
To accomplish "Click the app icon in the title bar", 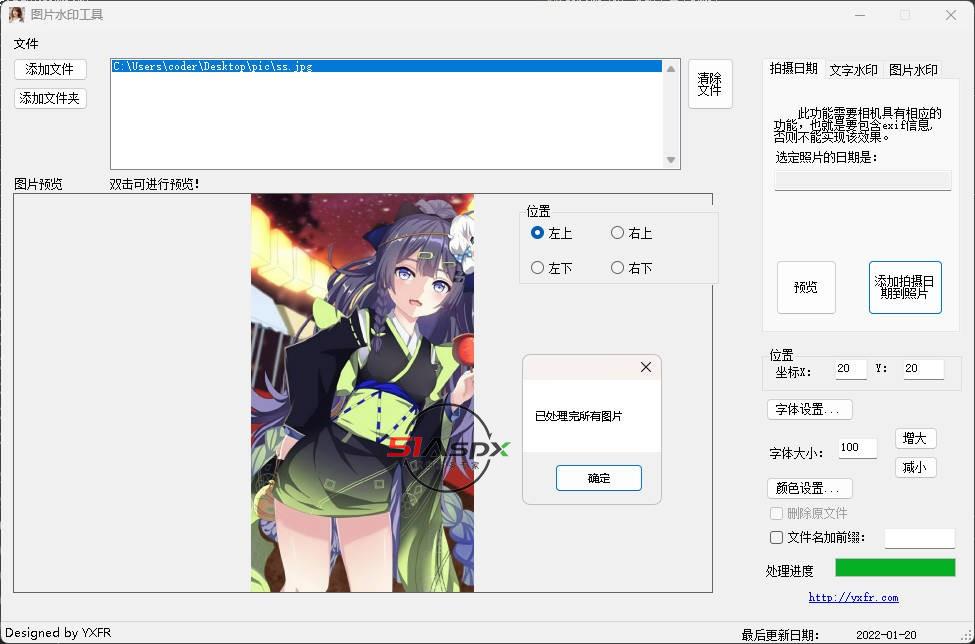I will [x=16, y=14].
